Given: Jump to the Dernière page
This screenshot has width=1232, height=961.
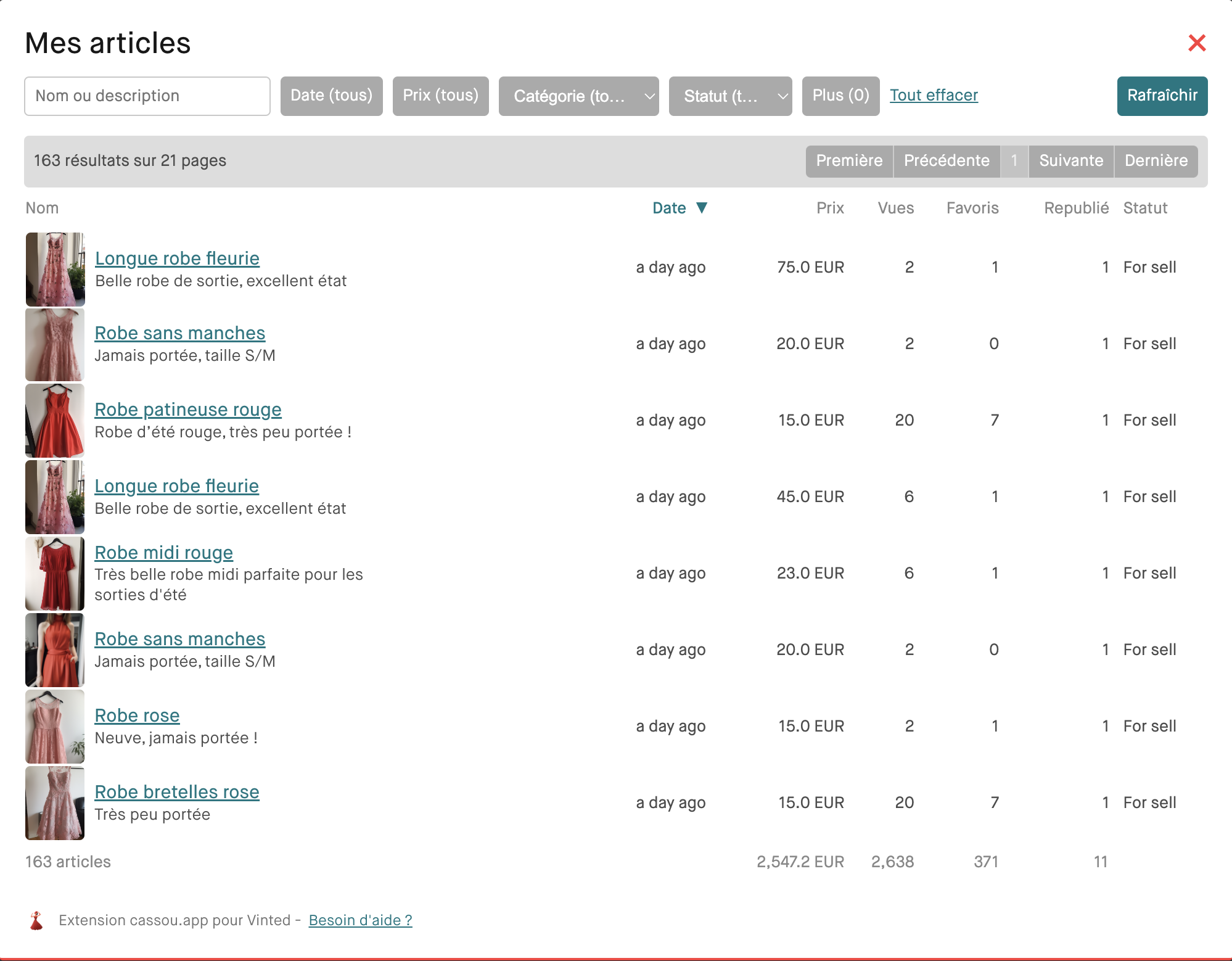Looking at the screenshot, I should pos(1156,161).
